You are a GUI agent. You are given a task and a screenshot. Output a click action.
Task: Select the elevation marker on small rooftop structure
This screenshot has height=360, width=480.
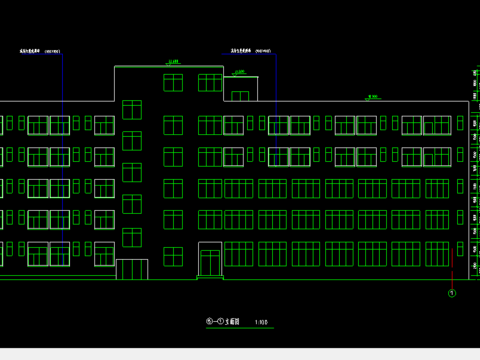[x=239, y=73]
